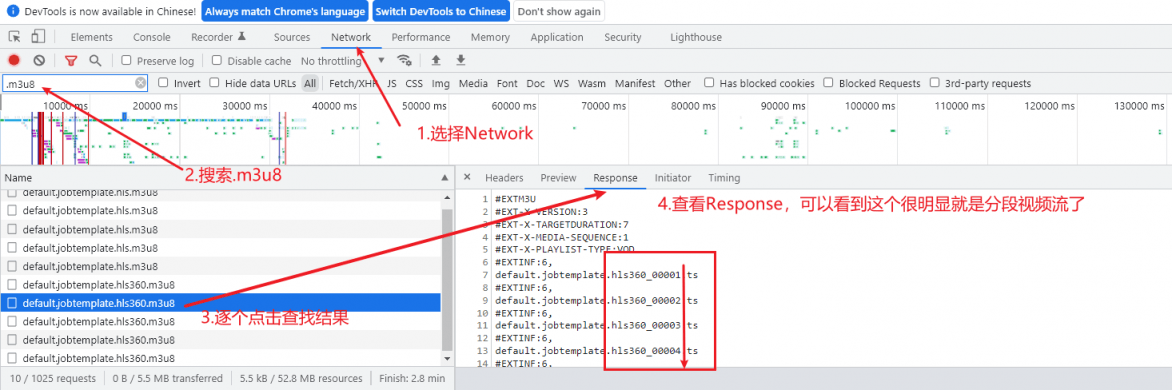Check Has blocked cookies option

pyautogui.click(x=709, y=83)
